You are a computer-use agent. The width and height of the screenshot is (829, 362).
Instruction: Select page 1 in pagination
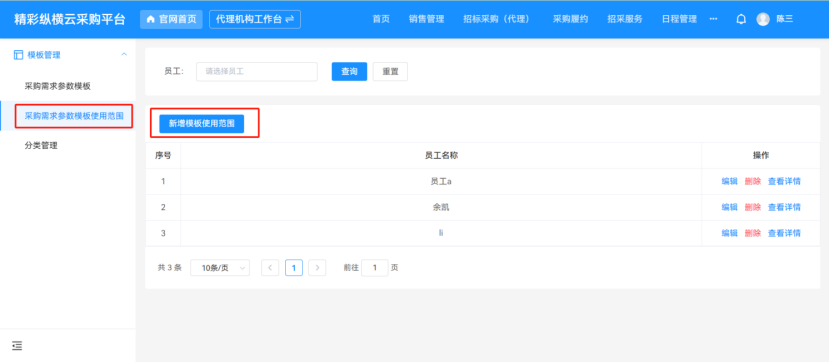point(294,268)
